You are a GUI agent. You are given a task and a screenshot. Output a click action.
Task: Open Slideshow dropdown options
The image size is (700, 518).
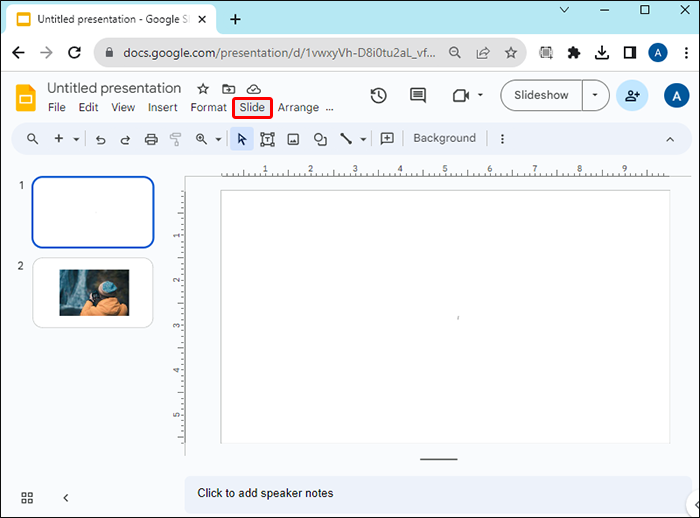point(595,95)
